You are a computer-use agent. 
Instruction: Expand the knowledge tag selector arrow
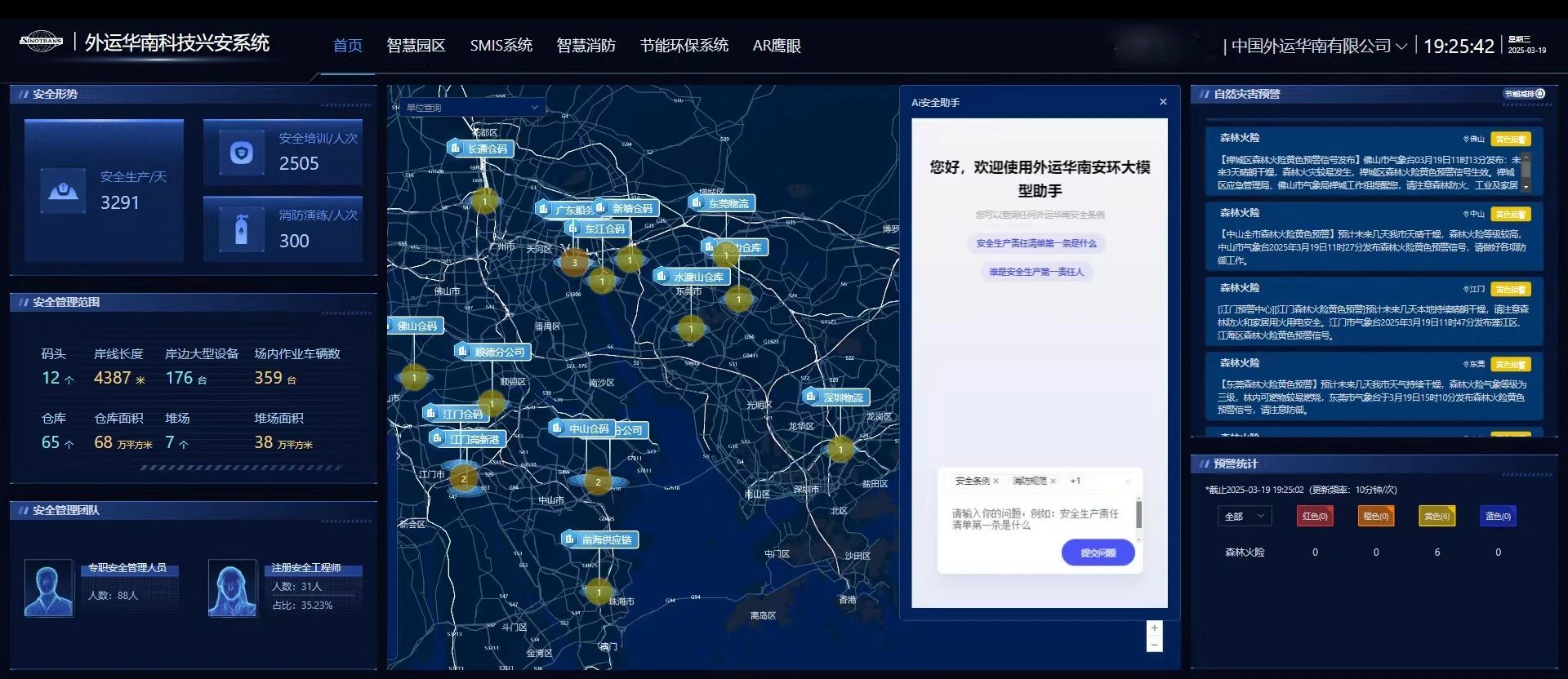click(1128, 482)
